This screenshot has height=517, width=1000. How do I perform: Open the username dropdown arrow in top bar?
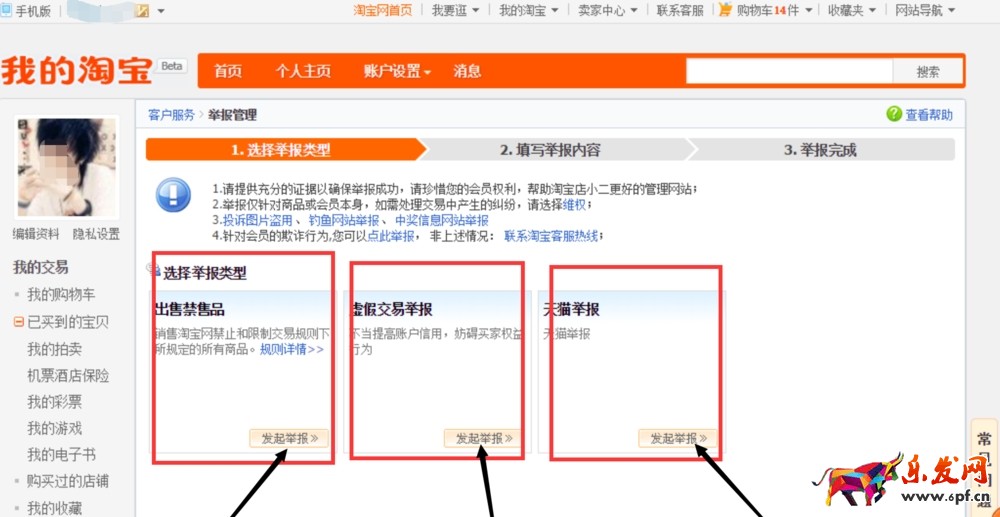pyautogui.click(x=161, y=11)
